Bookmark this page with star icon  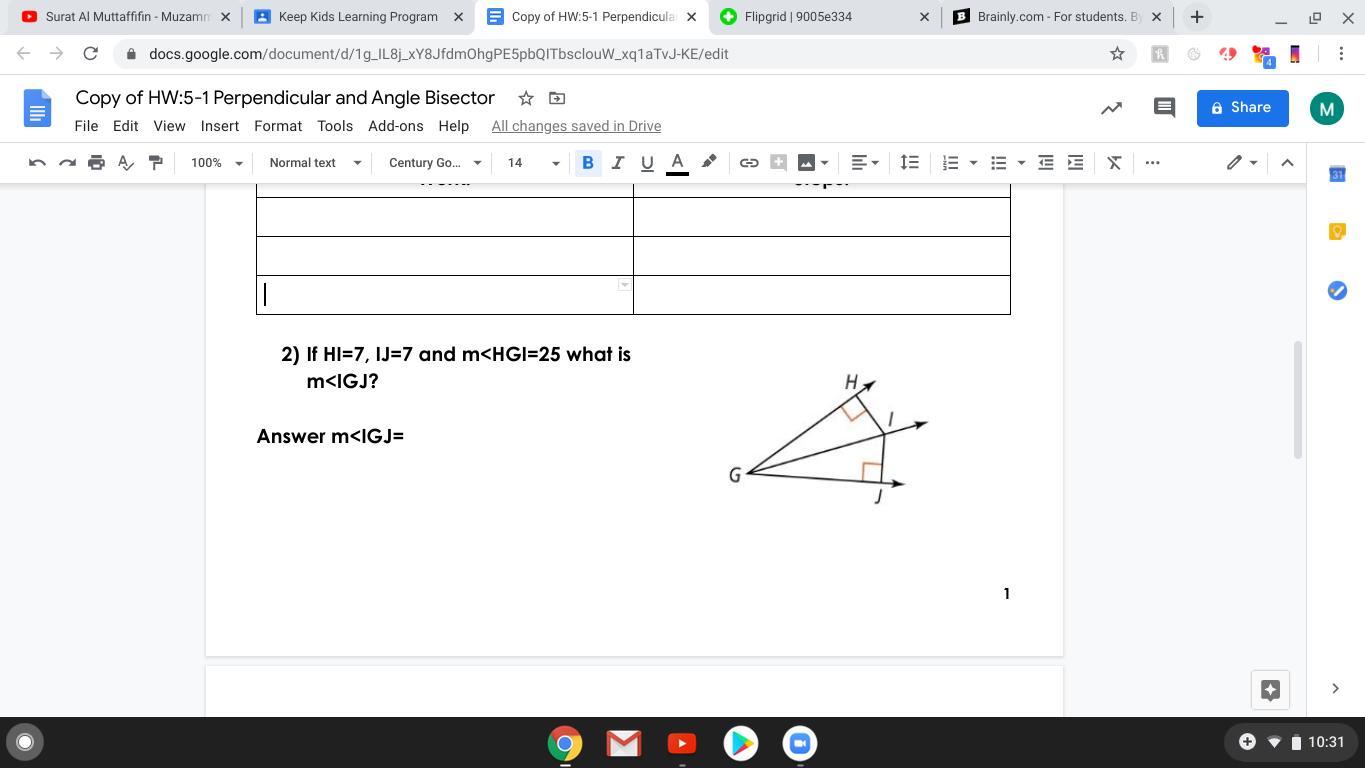[1117, 54]
